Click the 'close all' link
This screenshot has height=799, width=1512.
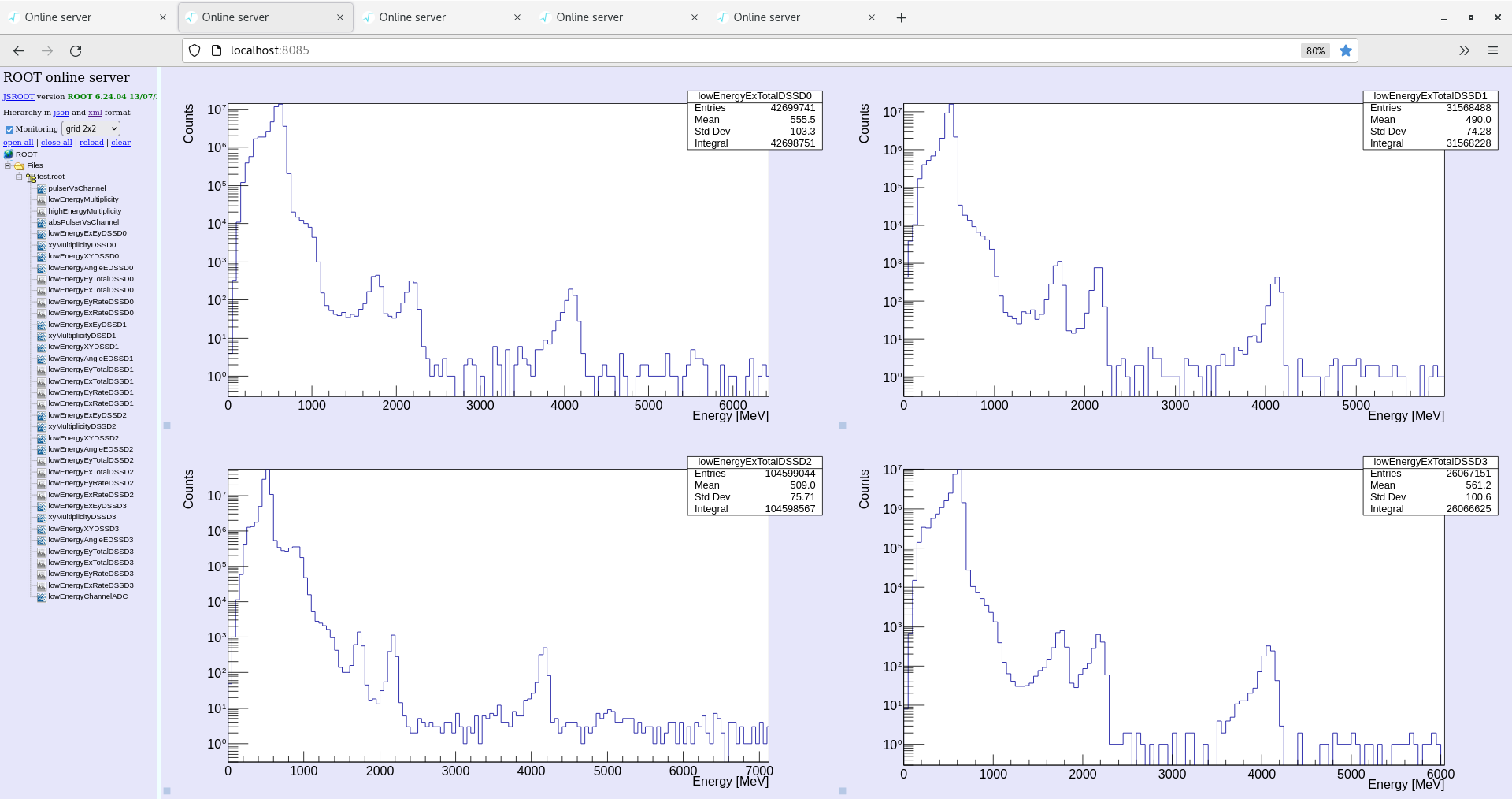56,143
